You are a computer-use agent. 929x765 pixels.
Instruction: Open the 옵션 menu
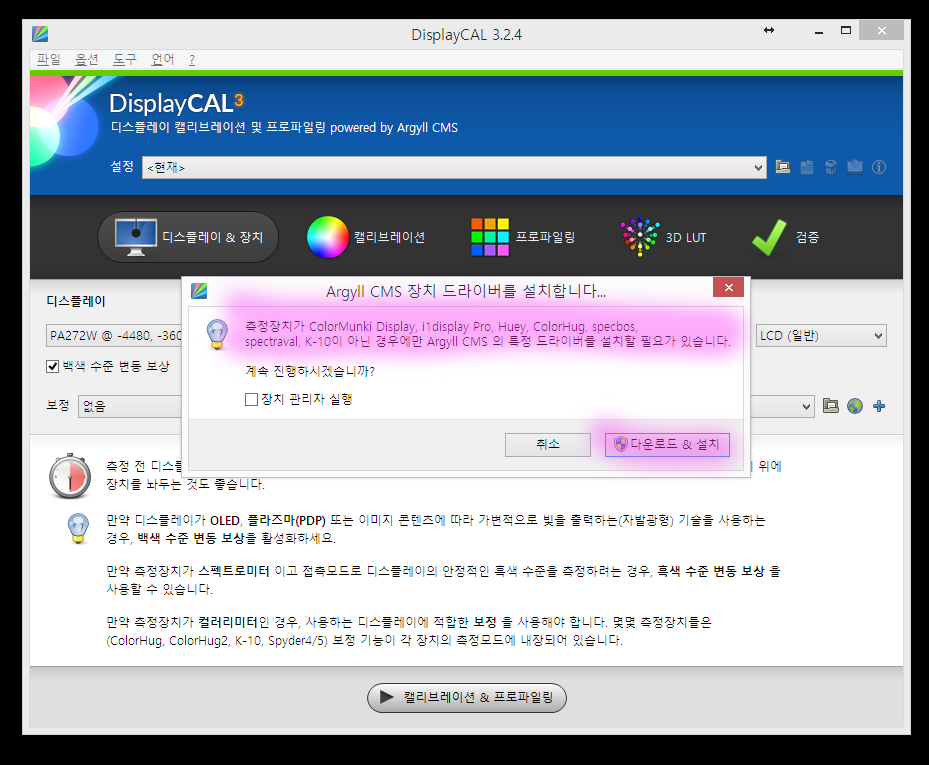[x=87, y=59]
